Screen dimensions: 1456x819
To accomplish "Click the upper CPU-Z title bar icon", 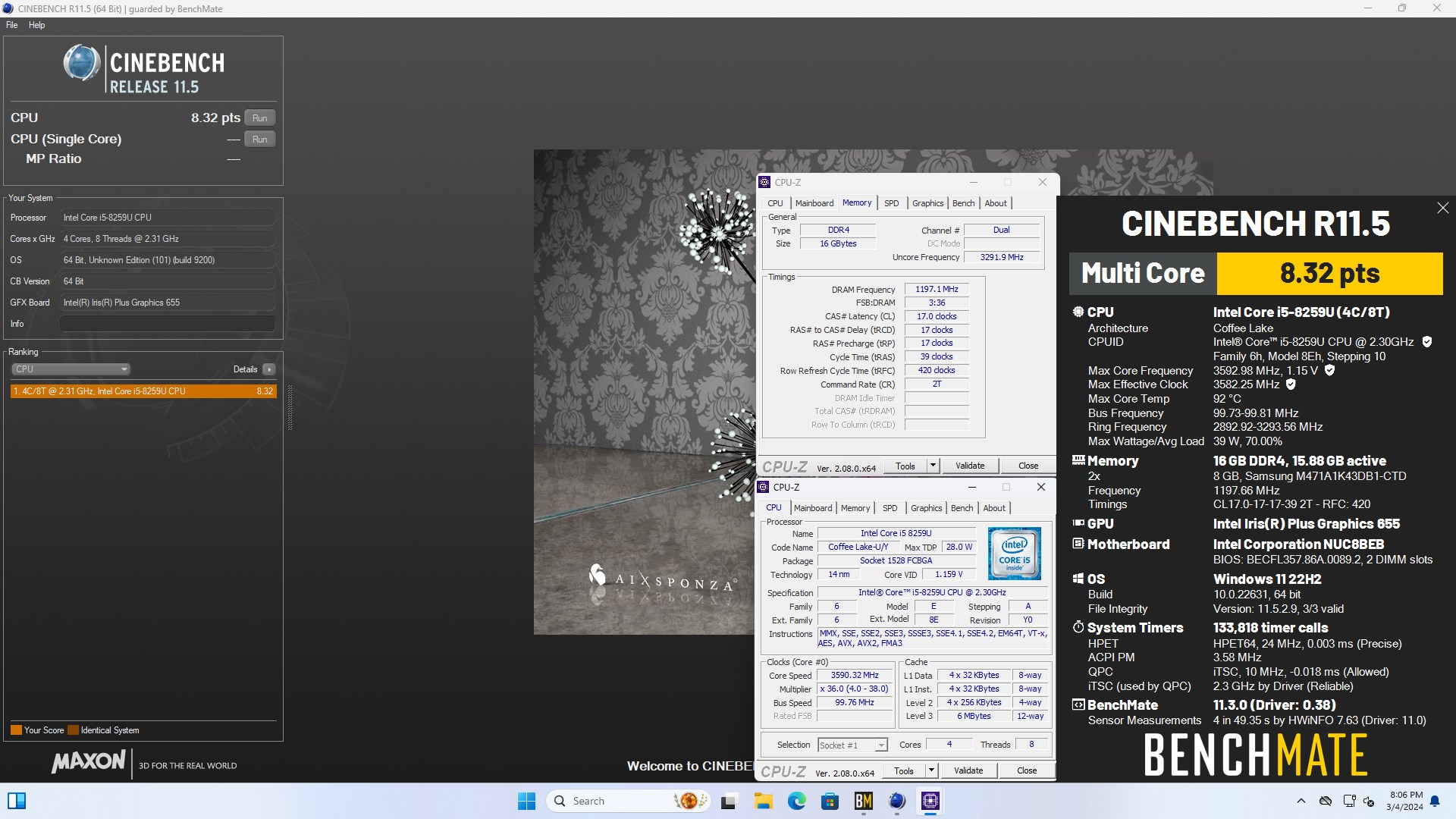I will [x=764, y=183].
